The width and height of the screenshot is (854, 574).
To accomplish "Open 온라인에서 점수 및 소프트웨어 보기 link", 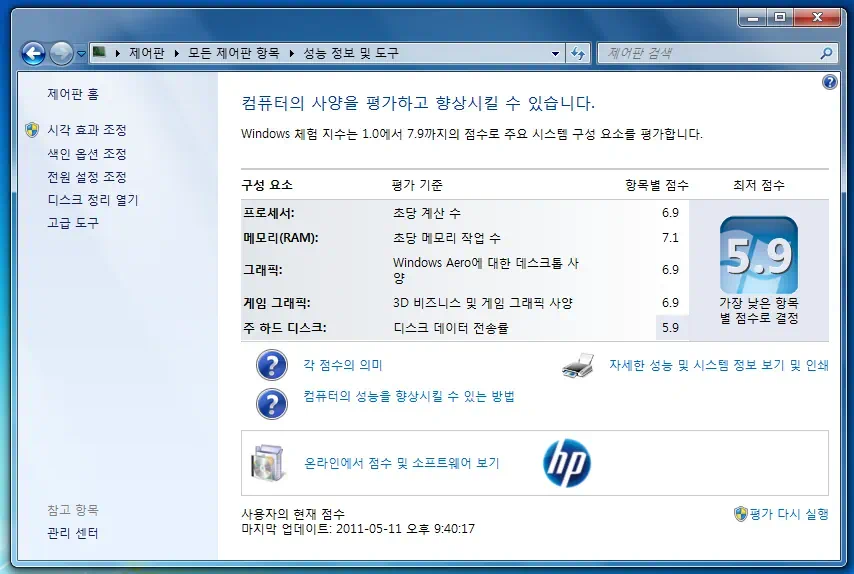I will [401, 463].
